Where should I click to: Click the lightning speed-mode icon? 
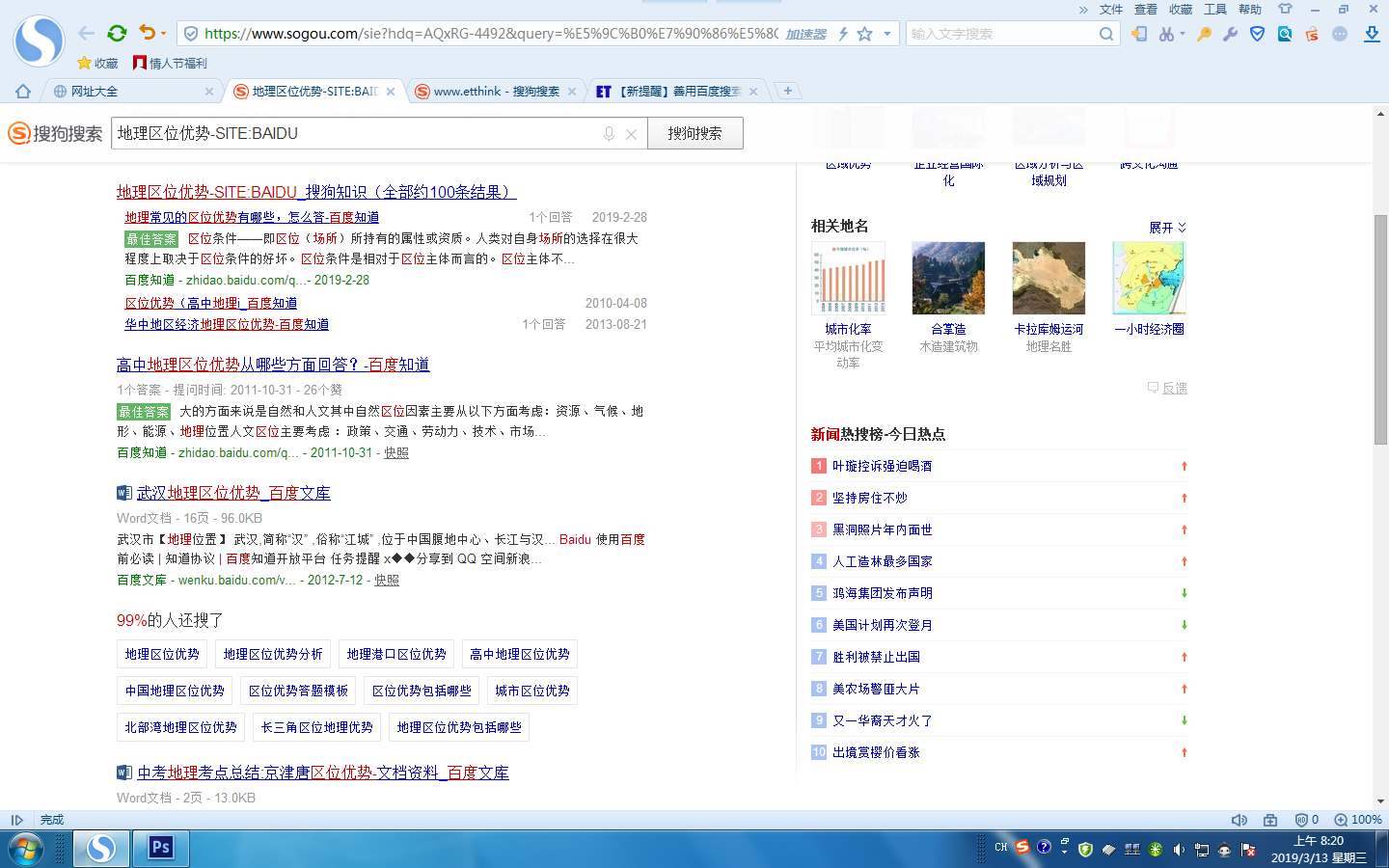pos(843,34)
